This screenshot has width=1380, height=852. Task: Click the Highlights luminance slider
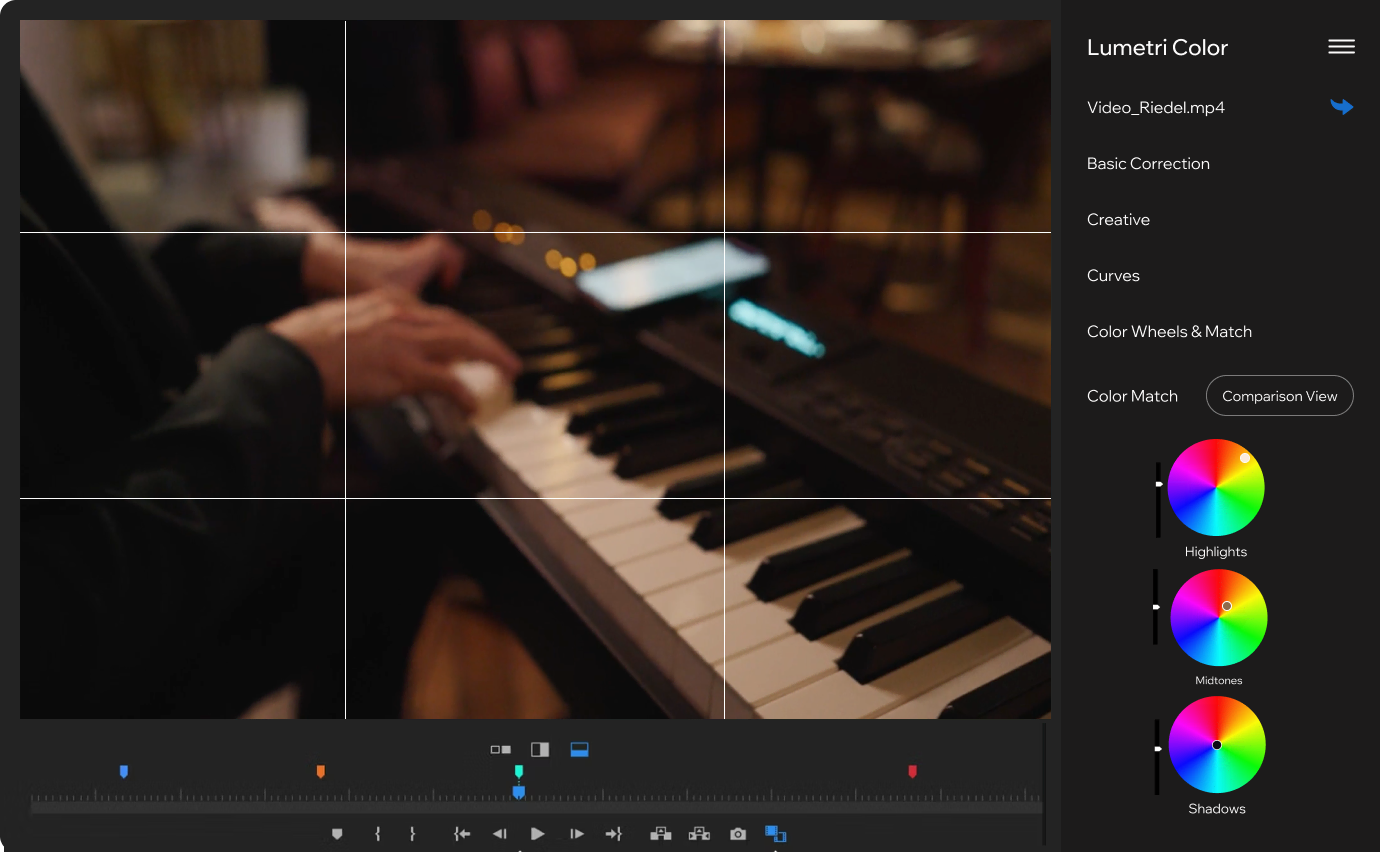pyautogui.click(x=1158, y=499)
